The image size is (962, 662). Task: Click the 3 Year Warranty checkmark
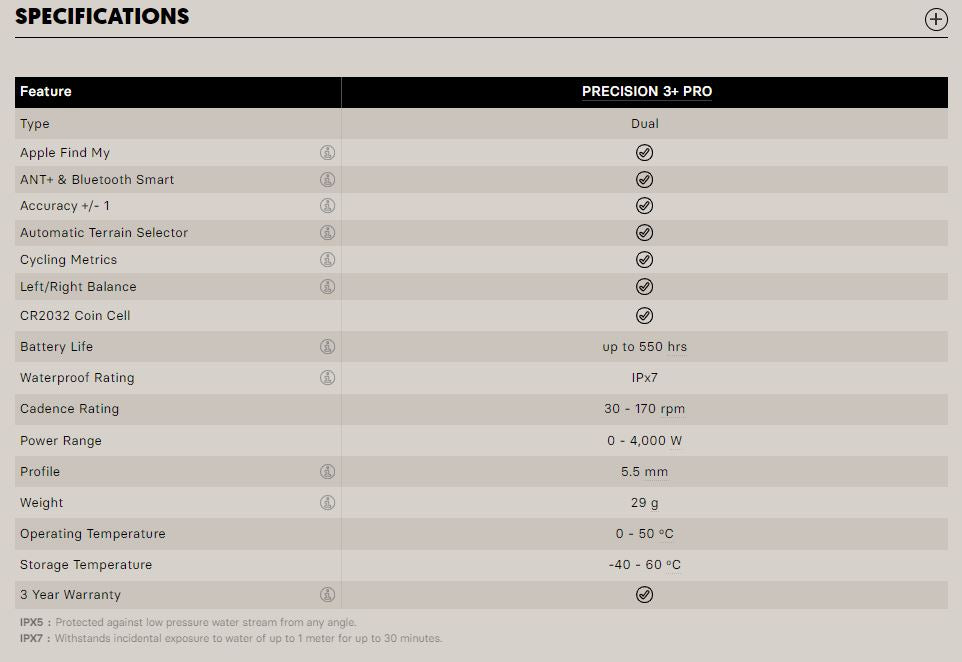click(645, 594)
